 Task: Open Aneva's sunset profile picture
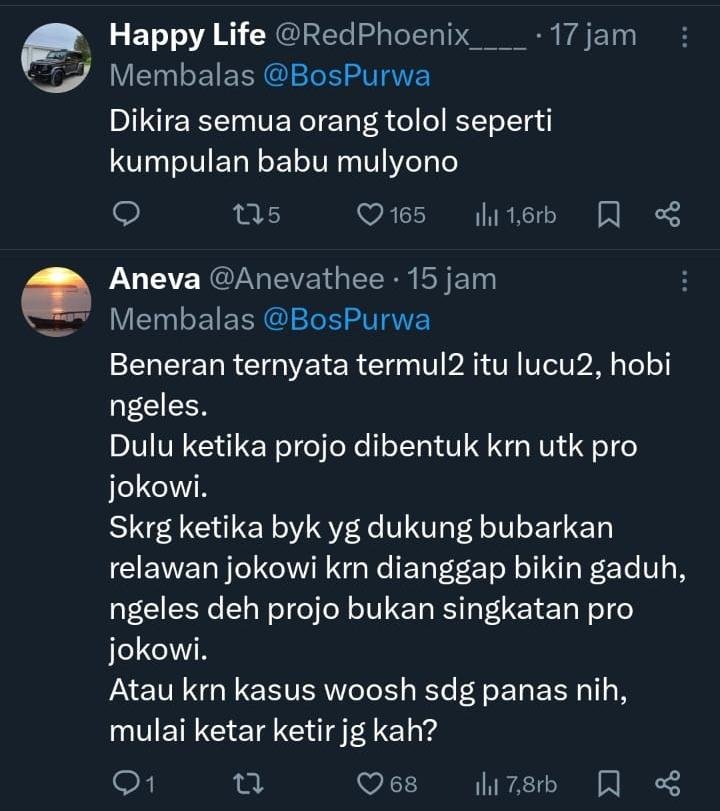56,301
